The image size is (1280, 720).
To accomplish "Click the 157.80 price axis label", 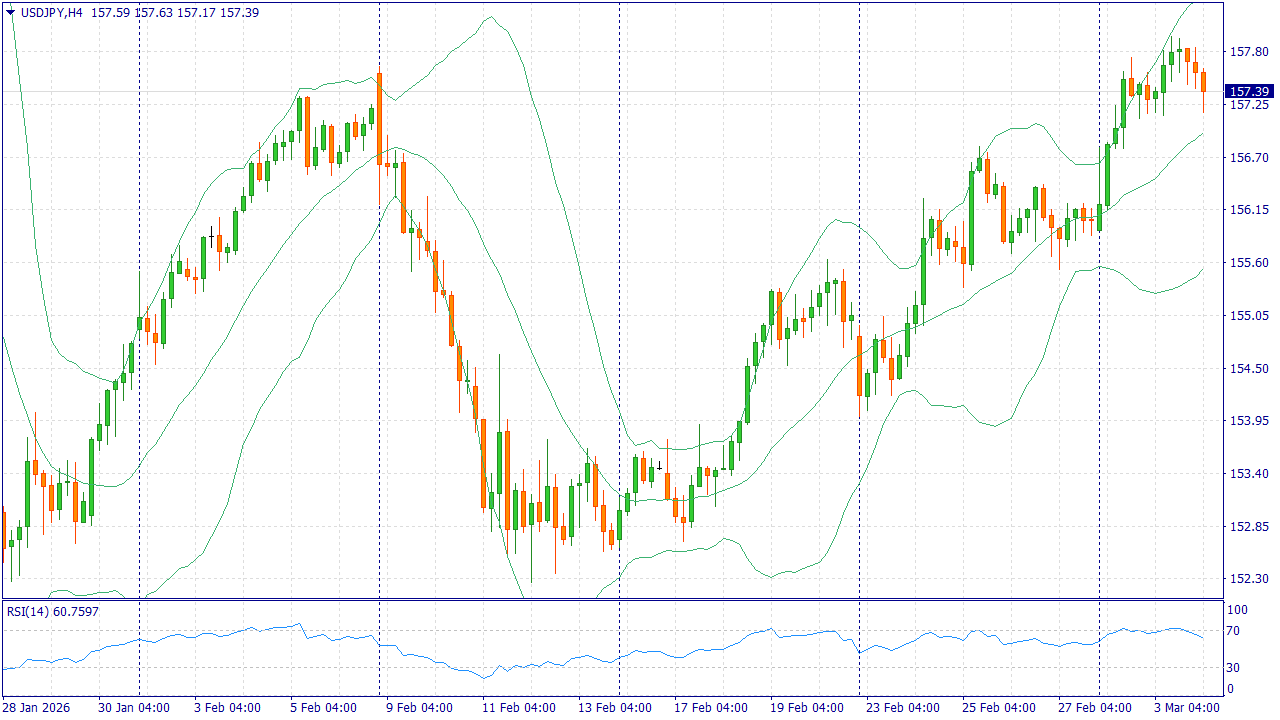I will tap(1249, 52).
